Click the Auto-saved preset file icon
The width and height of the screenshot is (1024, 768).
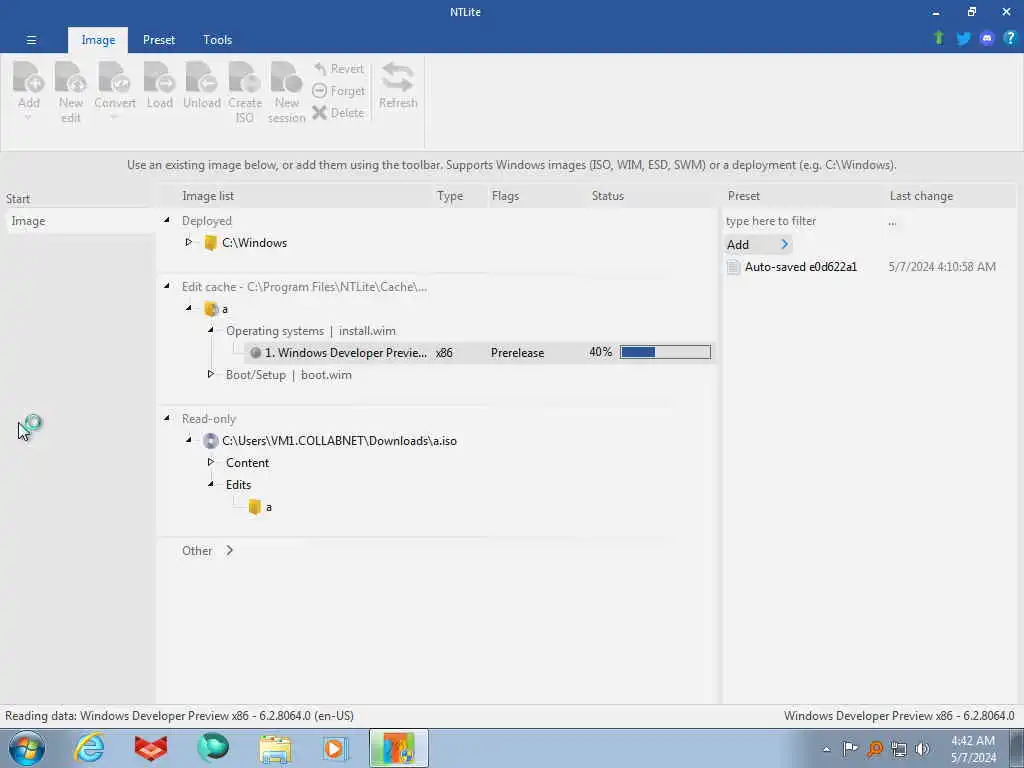coord(733,266)
